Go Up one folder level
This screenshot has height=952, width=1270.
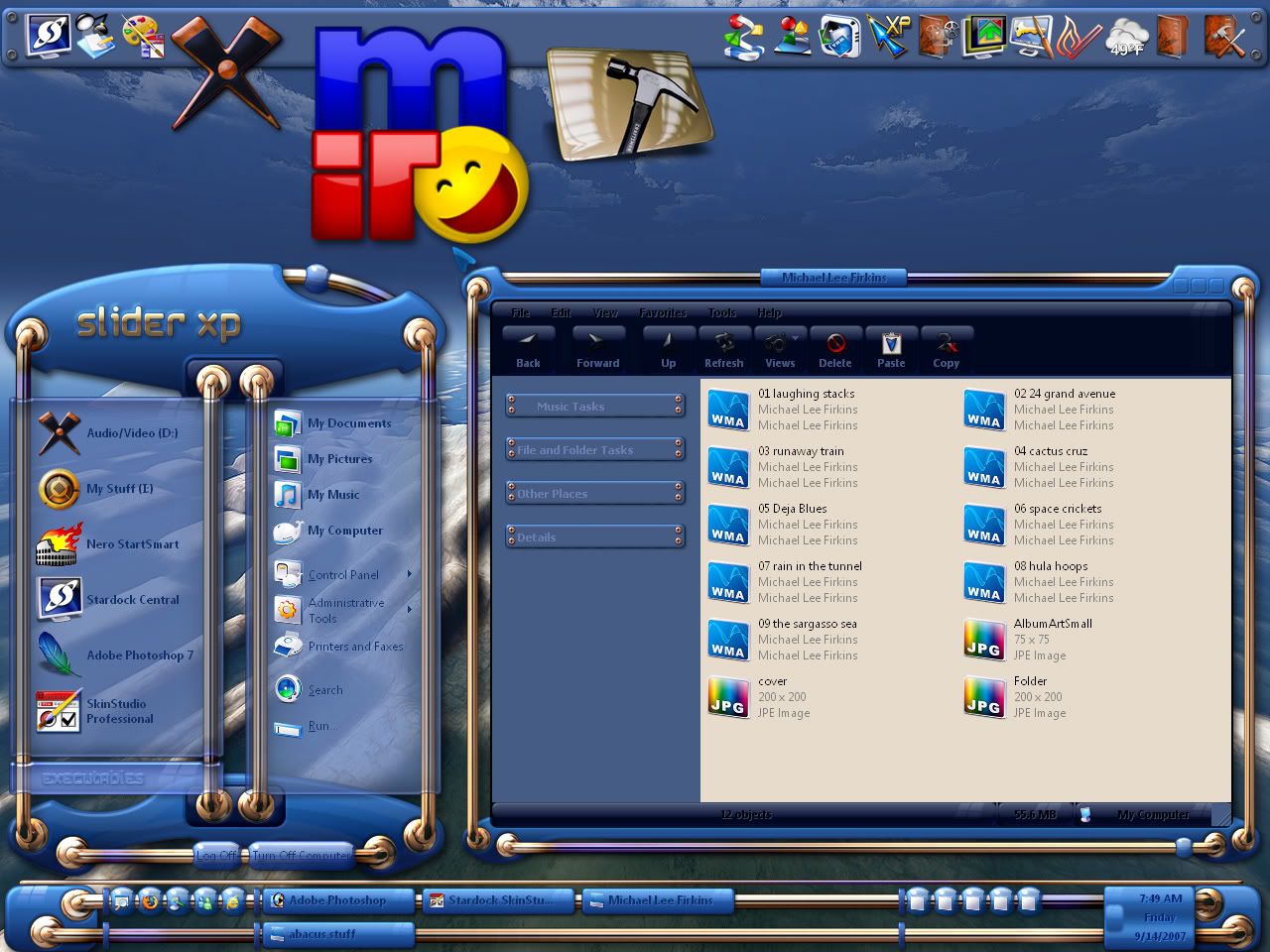click(x=668, y=348)
